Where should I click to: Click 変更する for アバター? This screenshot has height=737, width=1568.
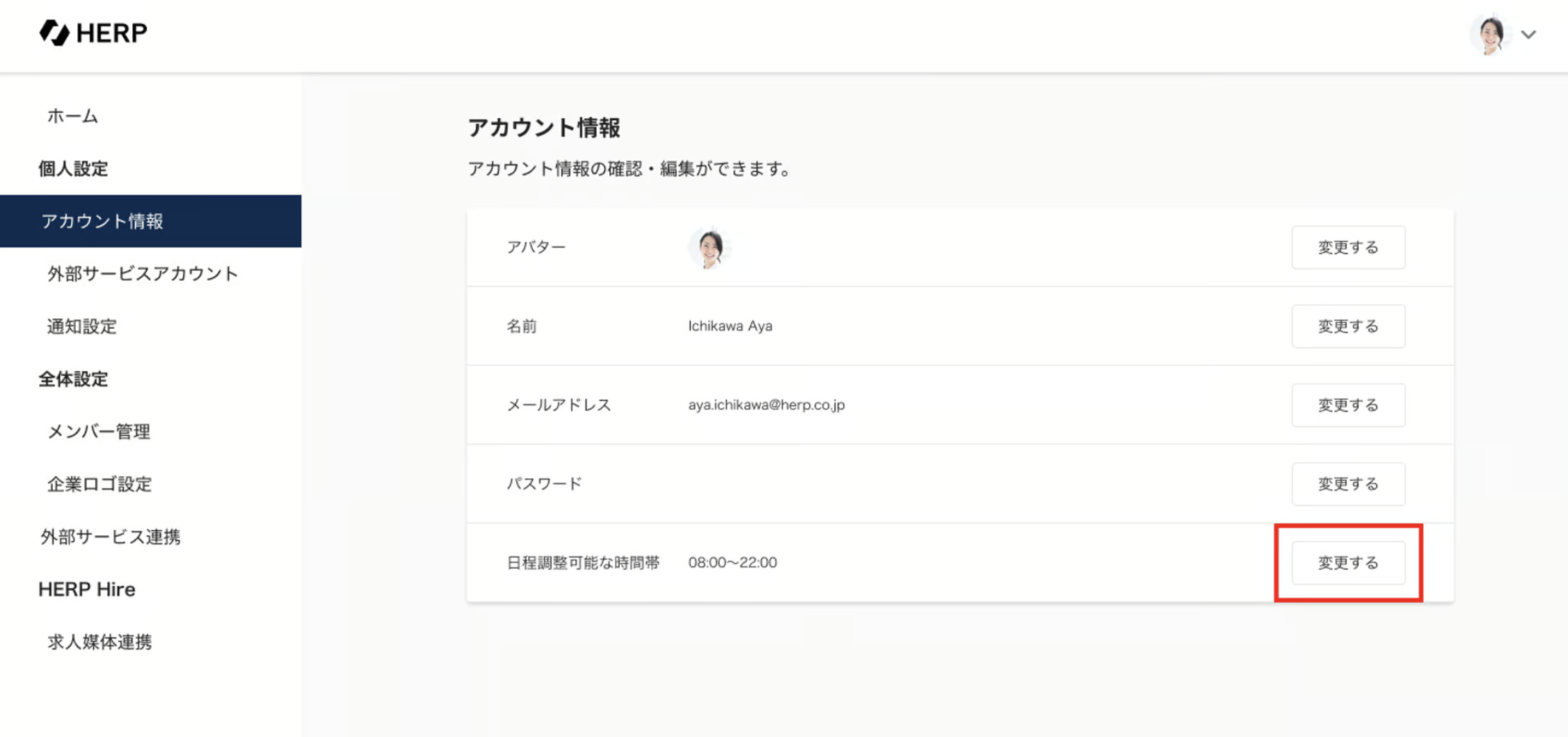1347,248
